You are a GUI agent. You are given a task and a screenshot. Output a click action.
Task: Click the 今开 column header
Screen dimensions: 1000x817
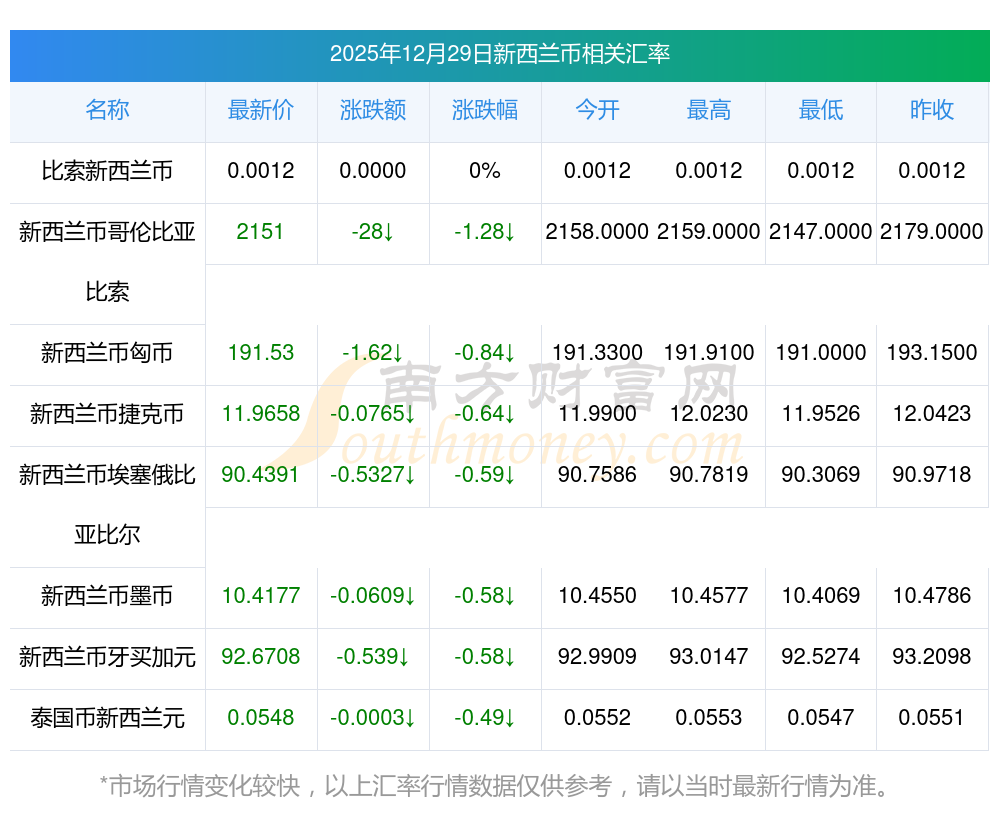coord(597,110)
